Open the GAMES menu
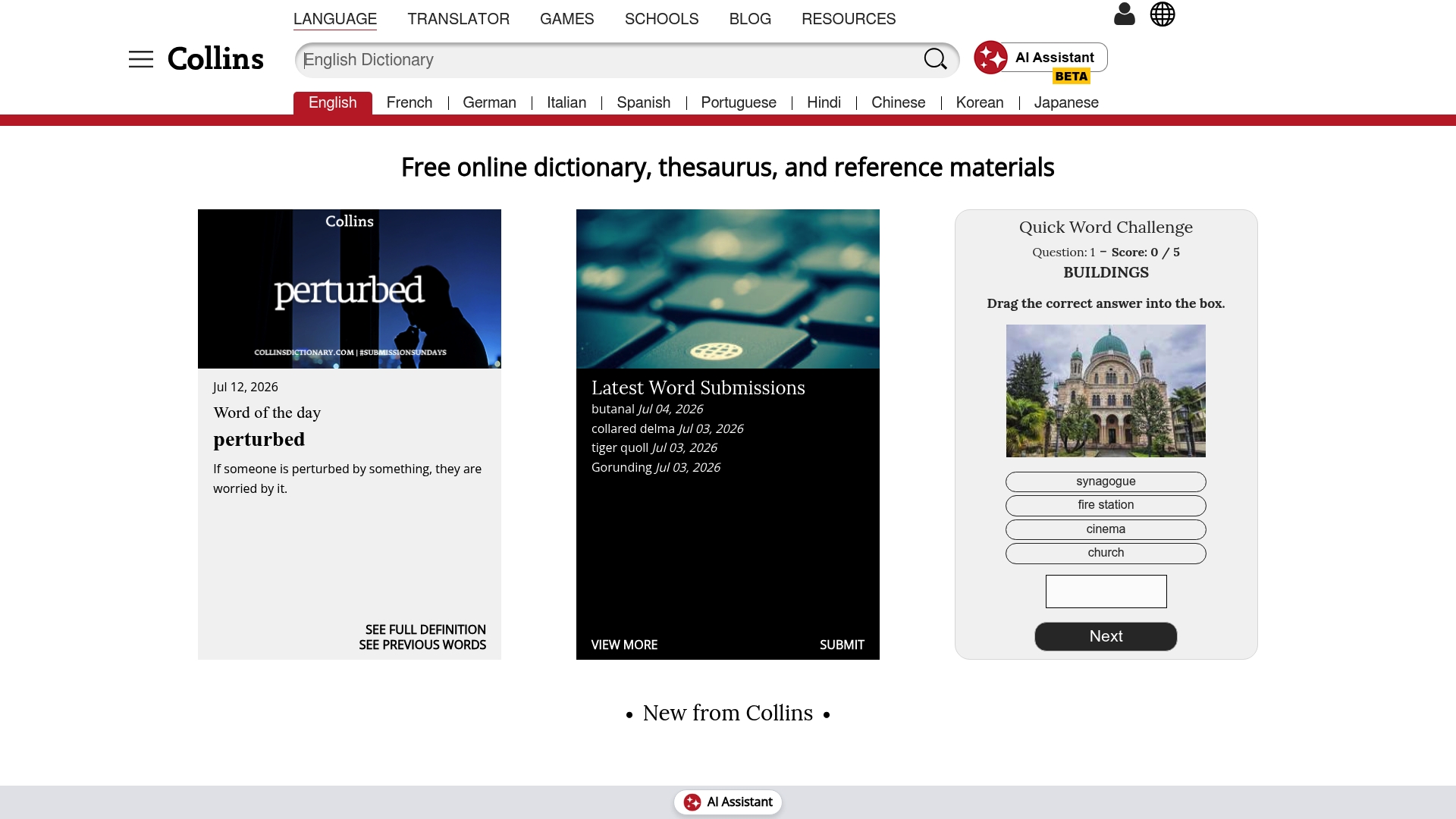1456x819 pixels. (x=566, y=19)
